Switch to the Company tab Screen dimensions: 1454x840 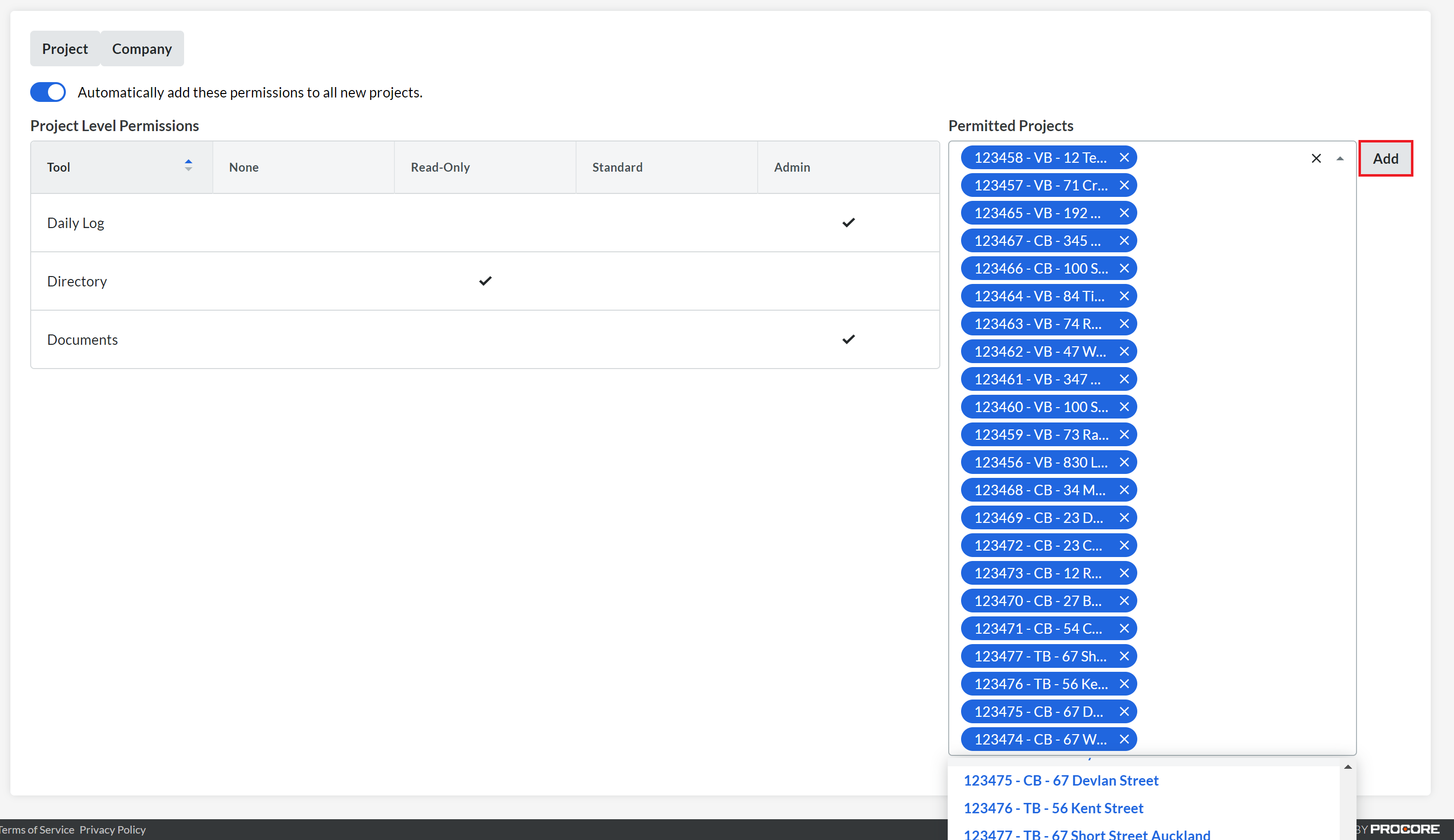(x=142, y=48)
